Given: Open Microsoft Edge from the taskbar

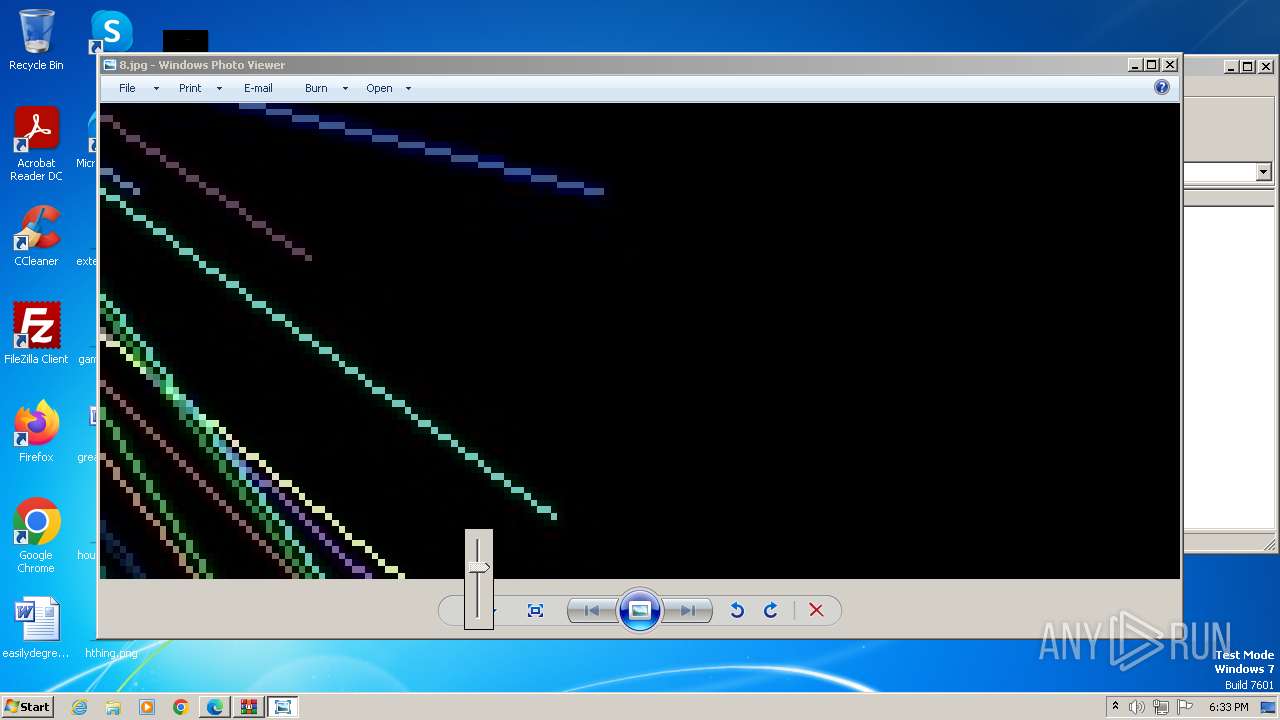Looking at the screenshot, I should [215, 707].
